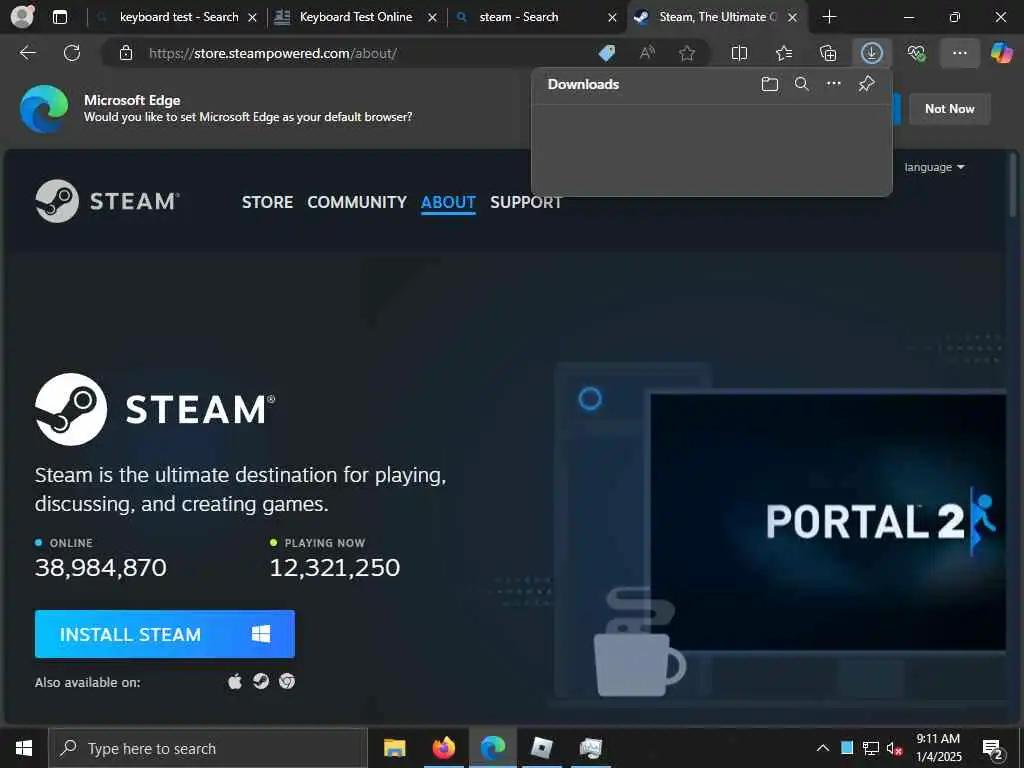Open Edge Settings and more menu

click(959, 53)
